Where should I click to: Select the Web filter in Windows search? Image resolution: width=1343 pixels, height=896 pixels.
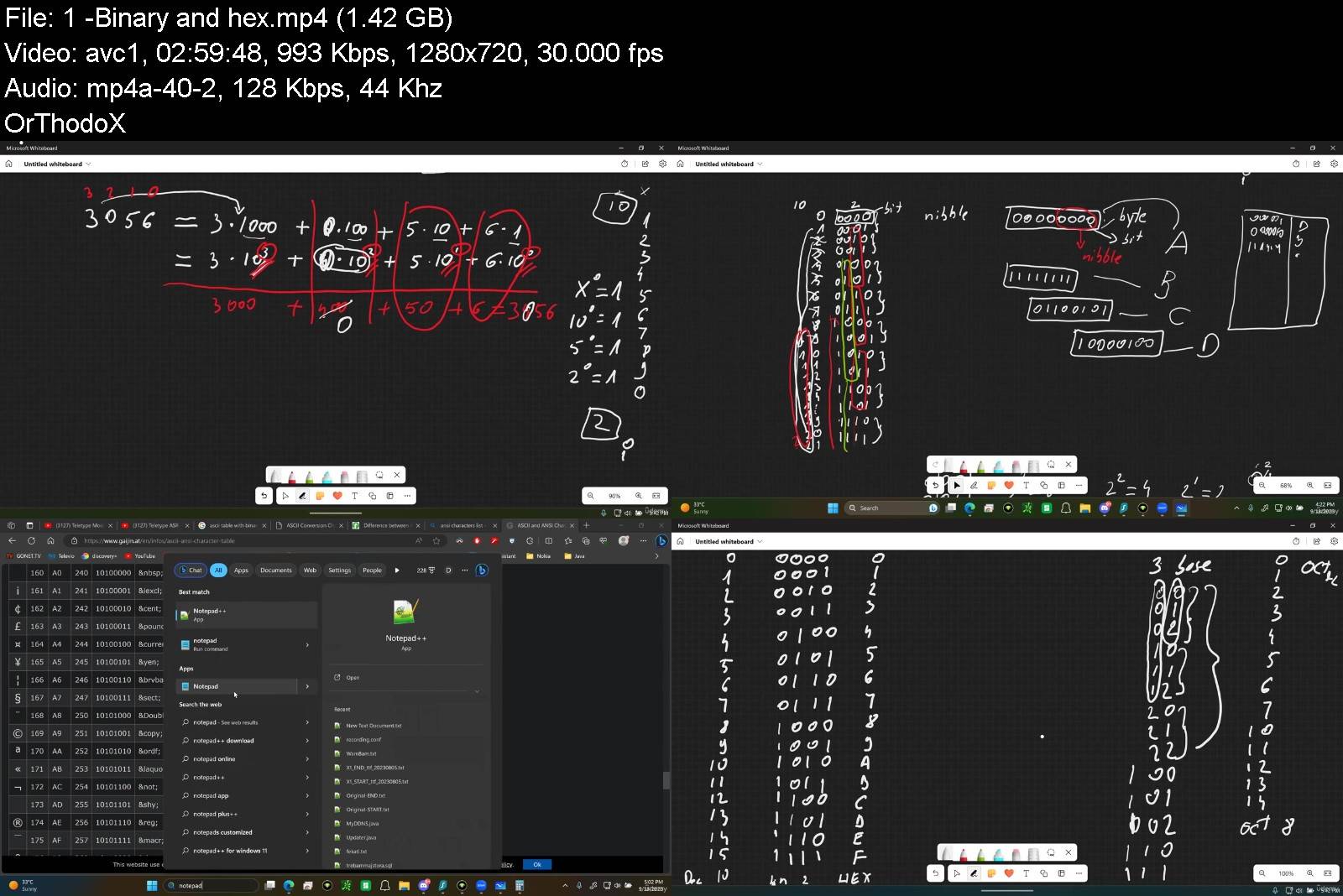pyautogui.click(x=310, y=570)
